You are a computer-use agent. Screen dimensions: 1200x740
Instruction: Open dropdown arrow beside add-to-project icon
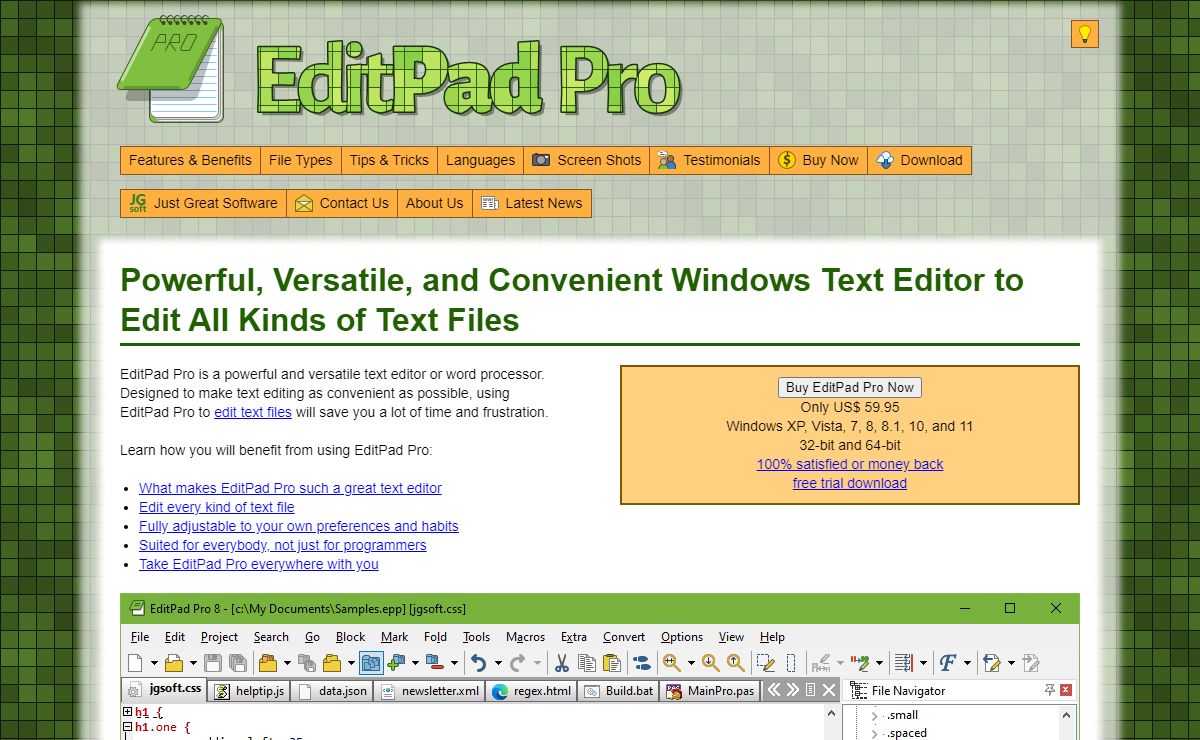[x=415, y=663]
